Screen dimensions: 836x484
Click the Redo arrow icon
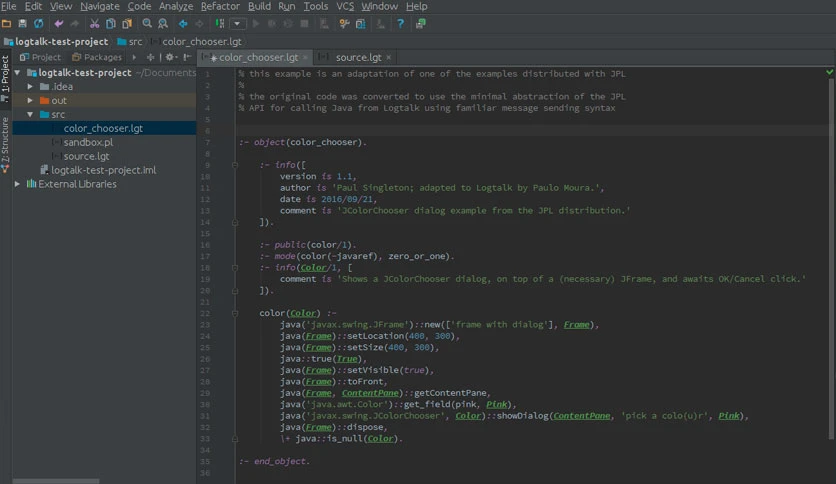click(x=75, y=23)
